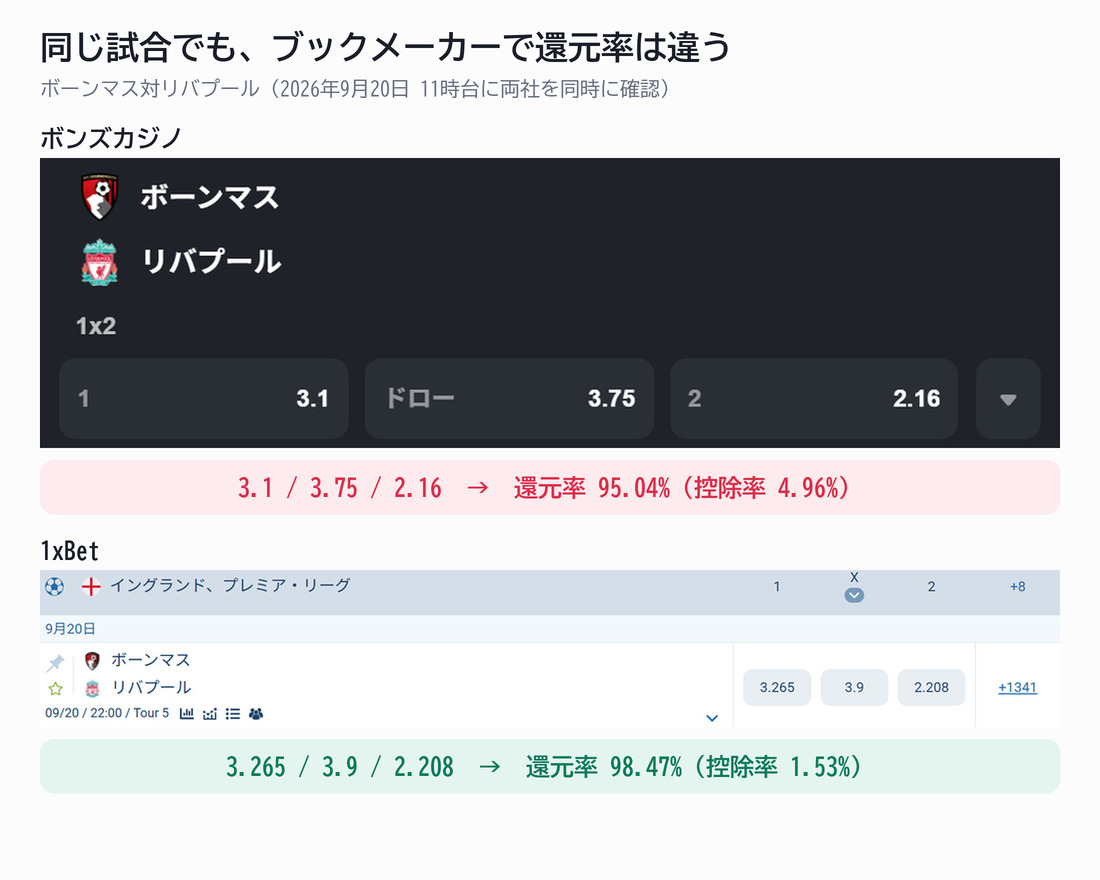Open イングランド、プレミア・リーグ league title
1100x880 pixels.
coord(230,585)
